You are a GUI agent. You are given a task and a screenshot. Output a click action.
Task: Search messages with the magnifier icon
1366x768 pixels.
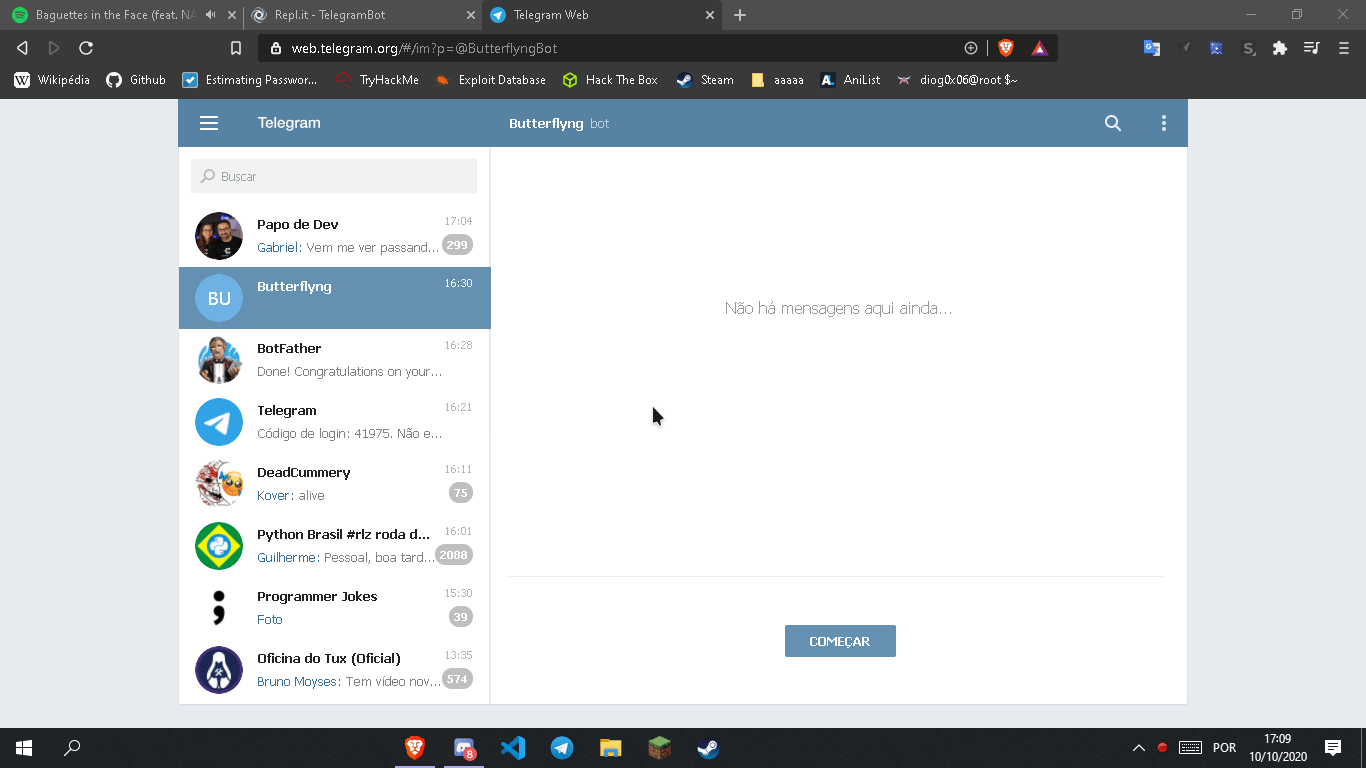[x=1113, y=123]
